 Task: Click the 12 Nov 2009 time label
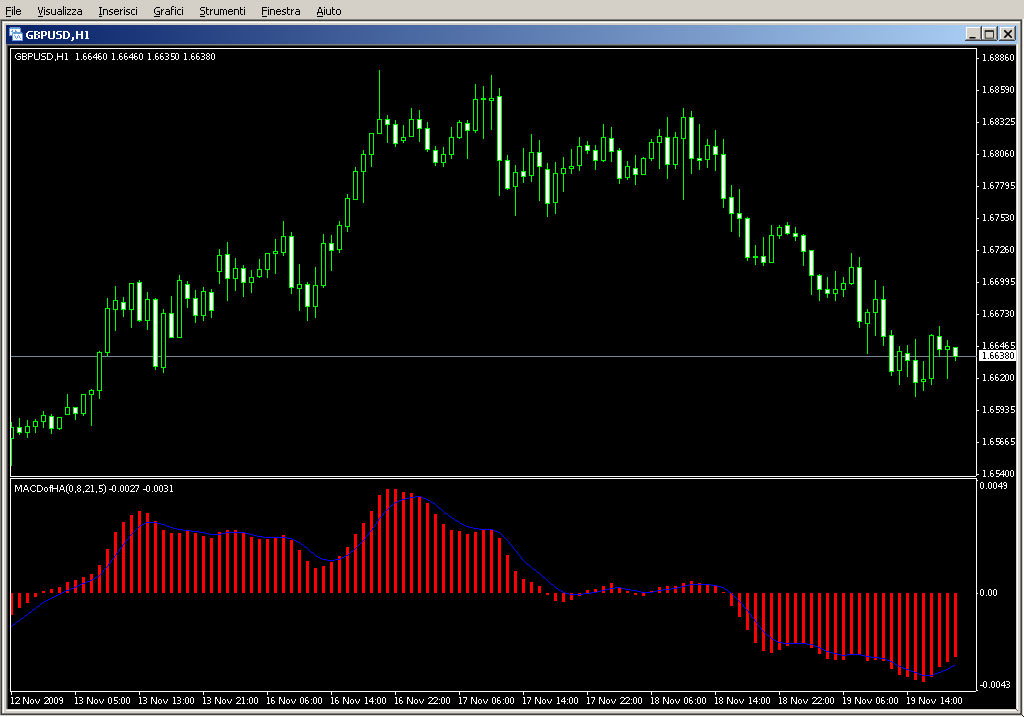click(x=37, y=701)
